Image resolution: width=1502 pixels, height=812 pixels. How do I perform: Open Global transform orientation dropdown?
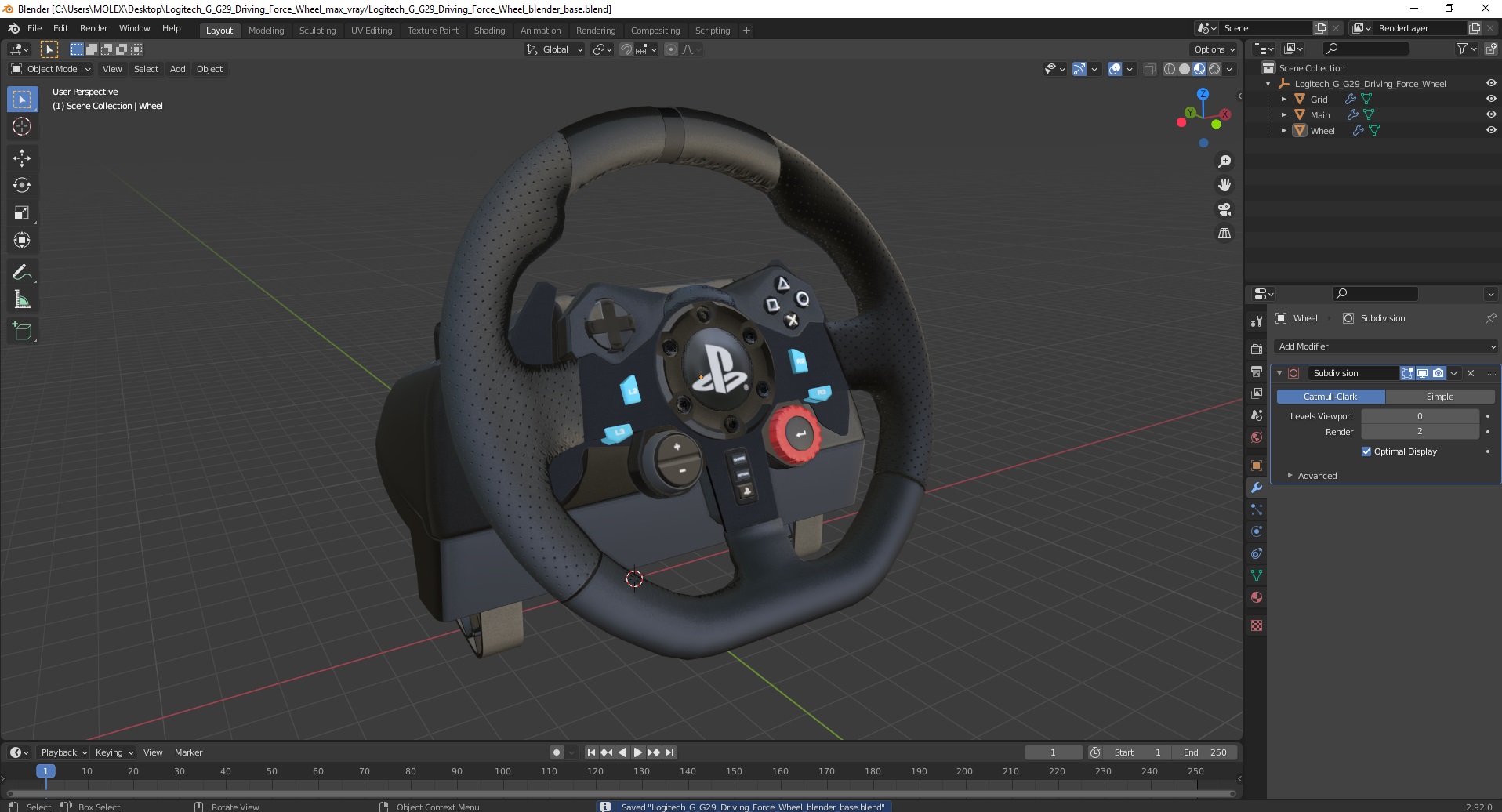click(x=555, y=49)
